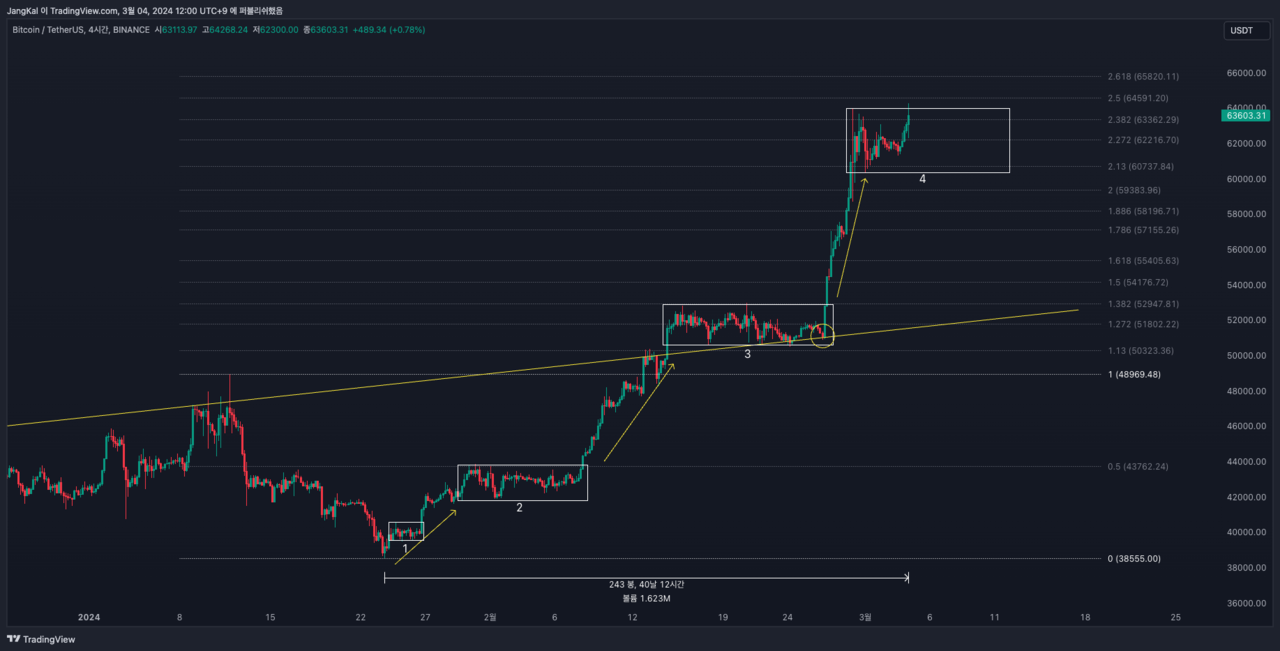Click the number 3 label under the rectangle
The image size is (1280, 651).
click(x=747, y=353)
